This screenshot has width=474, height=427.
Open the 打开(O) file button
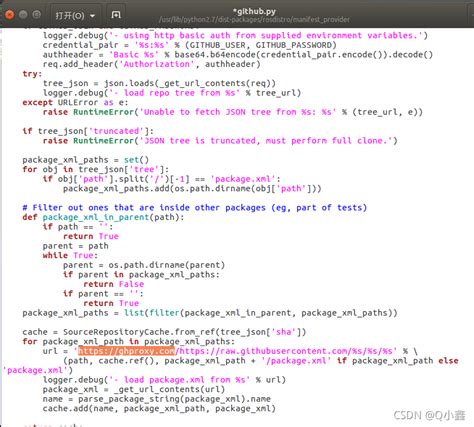(70, 15)
